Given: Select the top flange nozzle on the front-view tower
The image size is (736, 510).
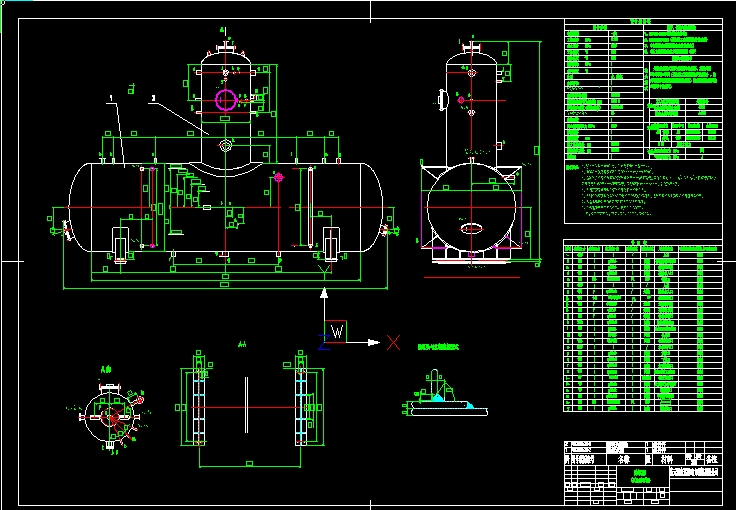Looking at the screenshot, I should (226, 47).
